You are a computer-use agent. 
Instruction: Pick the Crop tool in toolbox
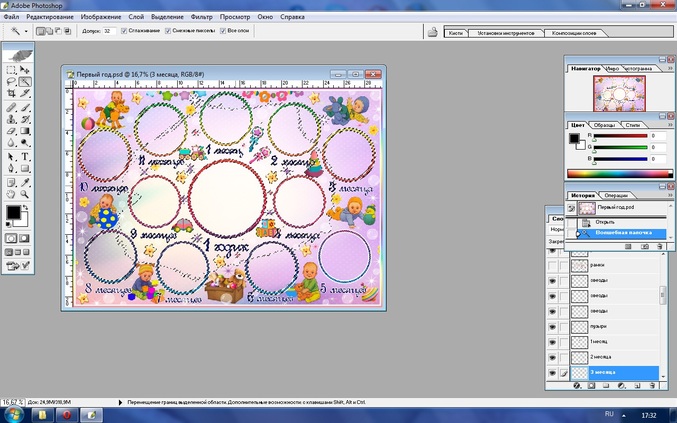[11, 94]
